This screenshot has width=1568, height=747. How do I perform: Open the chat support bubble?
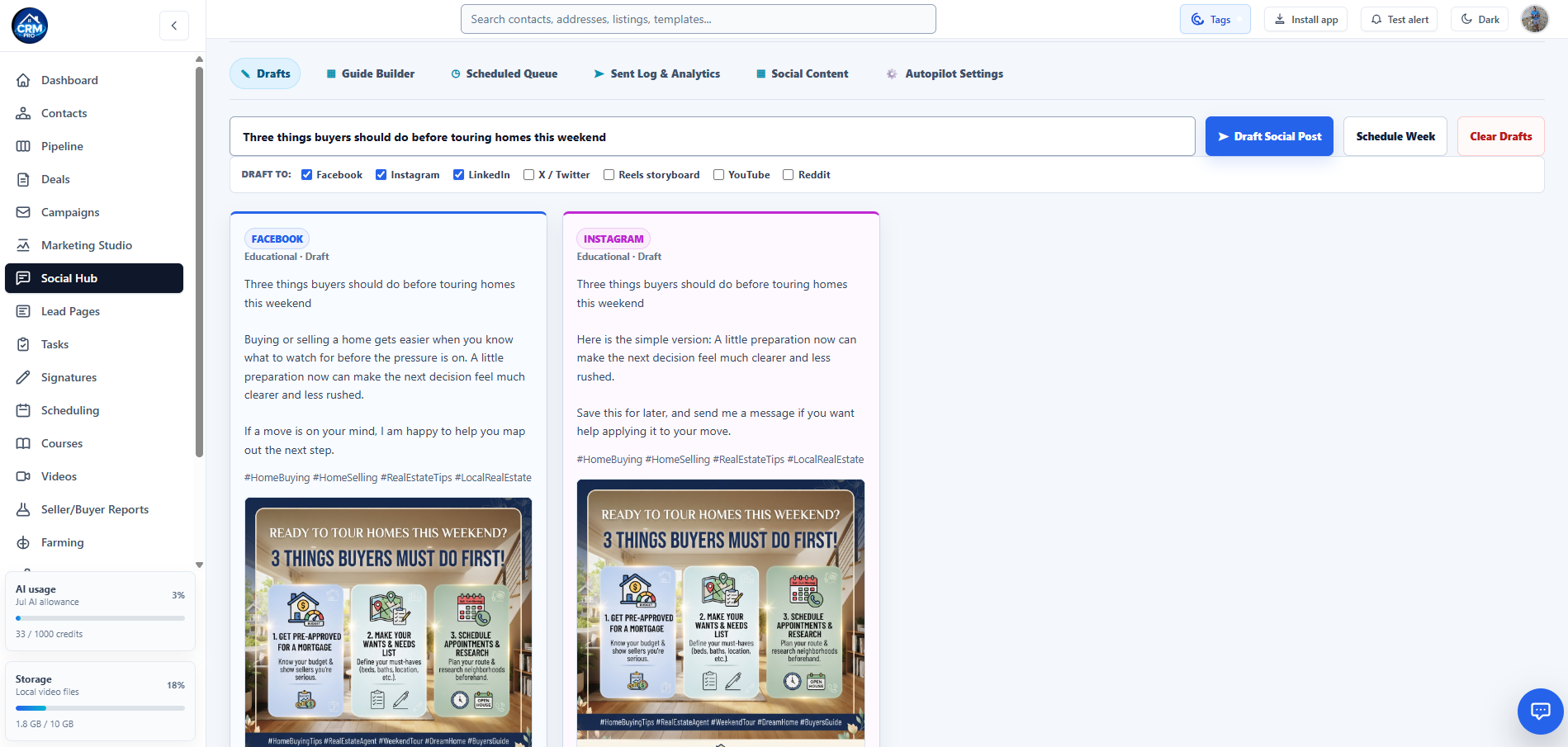[1541, 711]
